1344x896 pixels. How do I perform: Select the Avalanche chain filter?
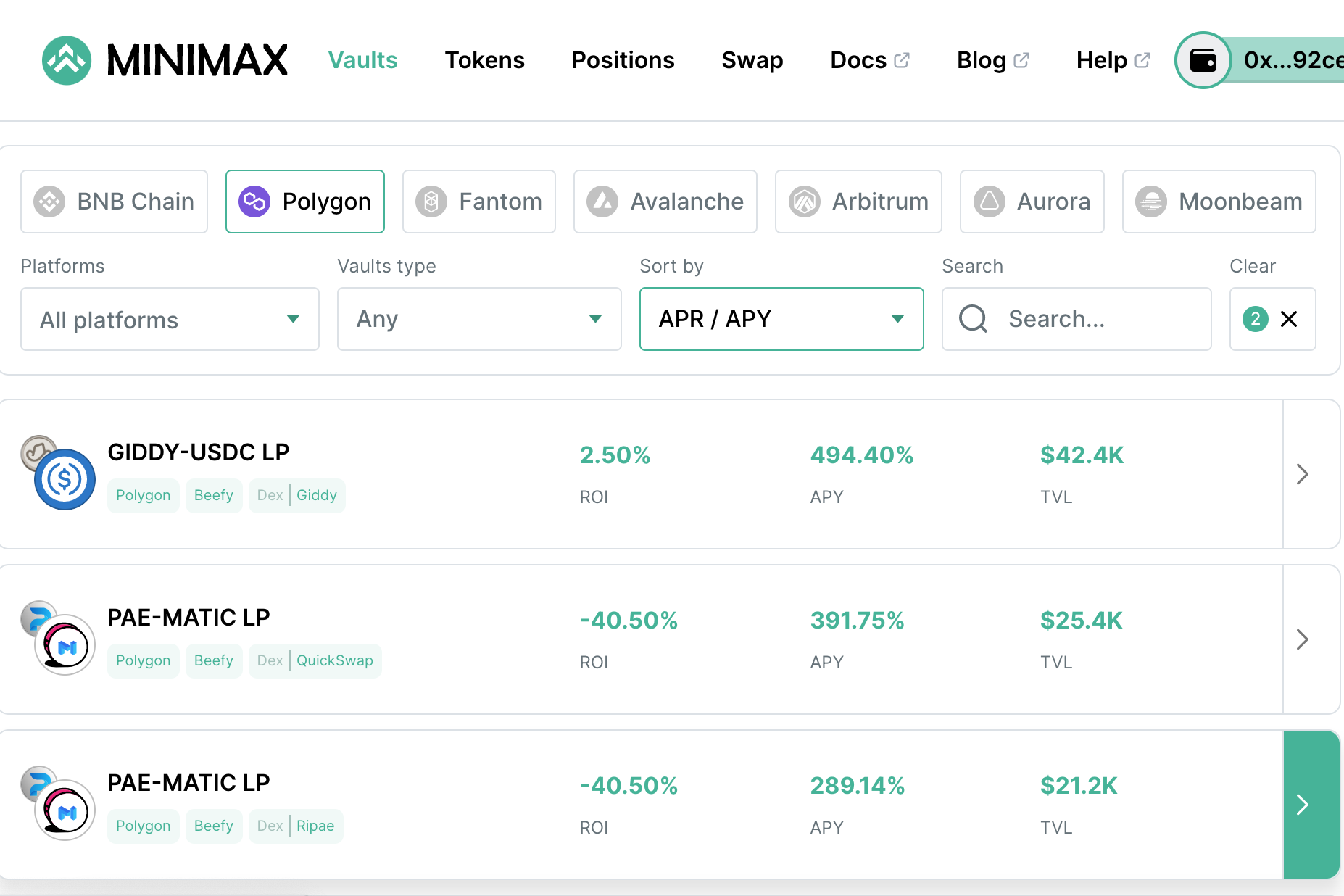(665, 202)
